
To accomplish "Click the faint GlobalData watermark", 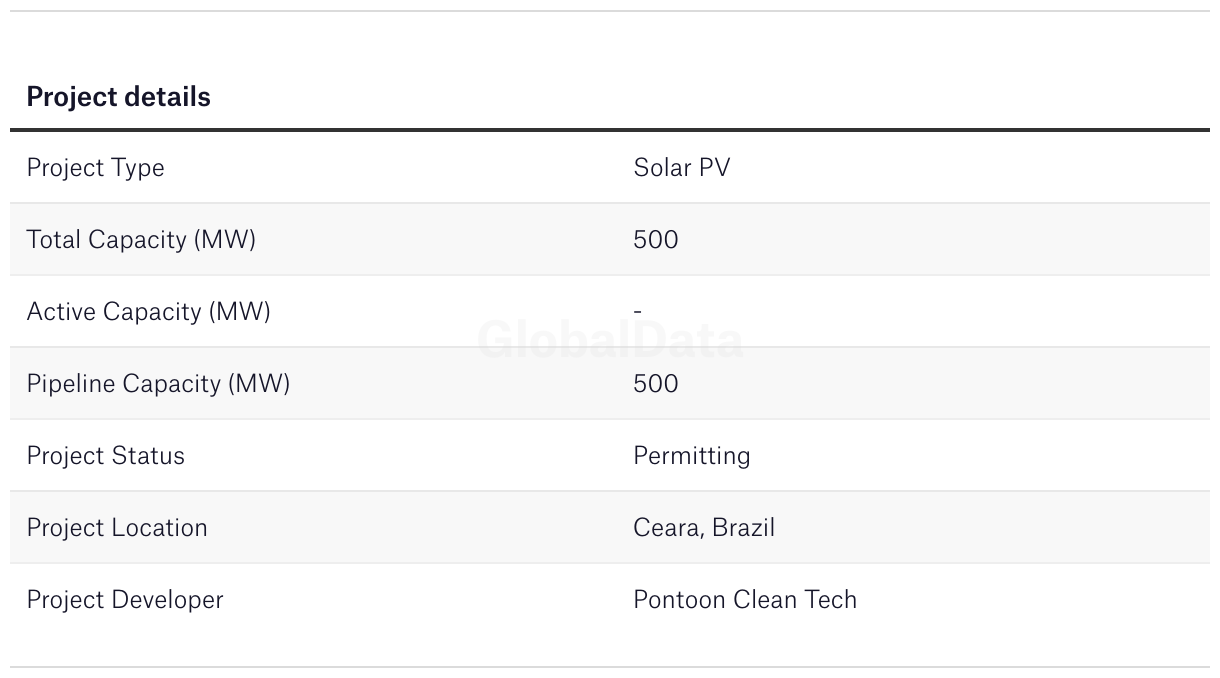I will [610, 341].
